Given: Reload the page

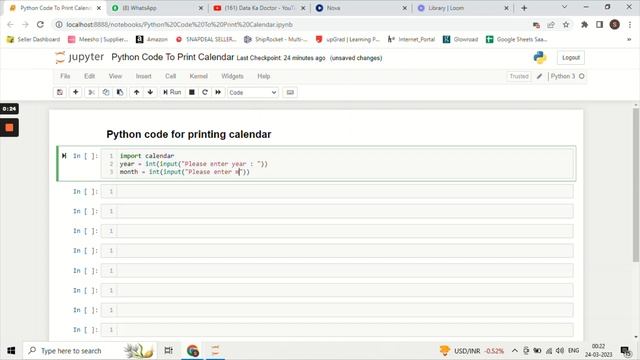Looking at the screenshot, I should click(x=40, y=24).
